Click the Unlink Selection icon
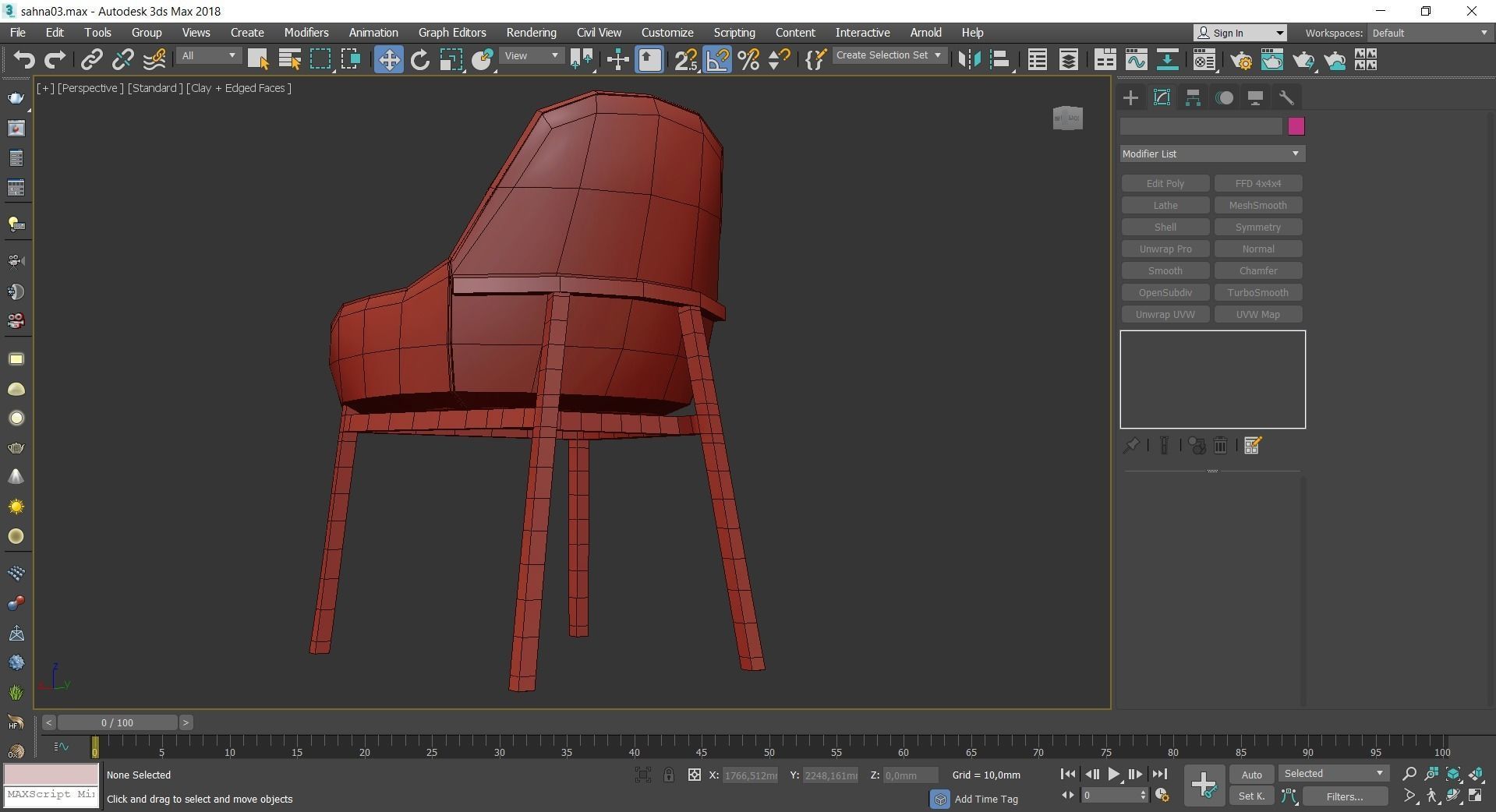The width and height of the screenshot is (1496, 812). 122,59
